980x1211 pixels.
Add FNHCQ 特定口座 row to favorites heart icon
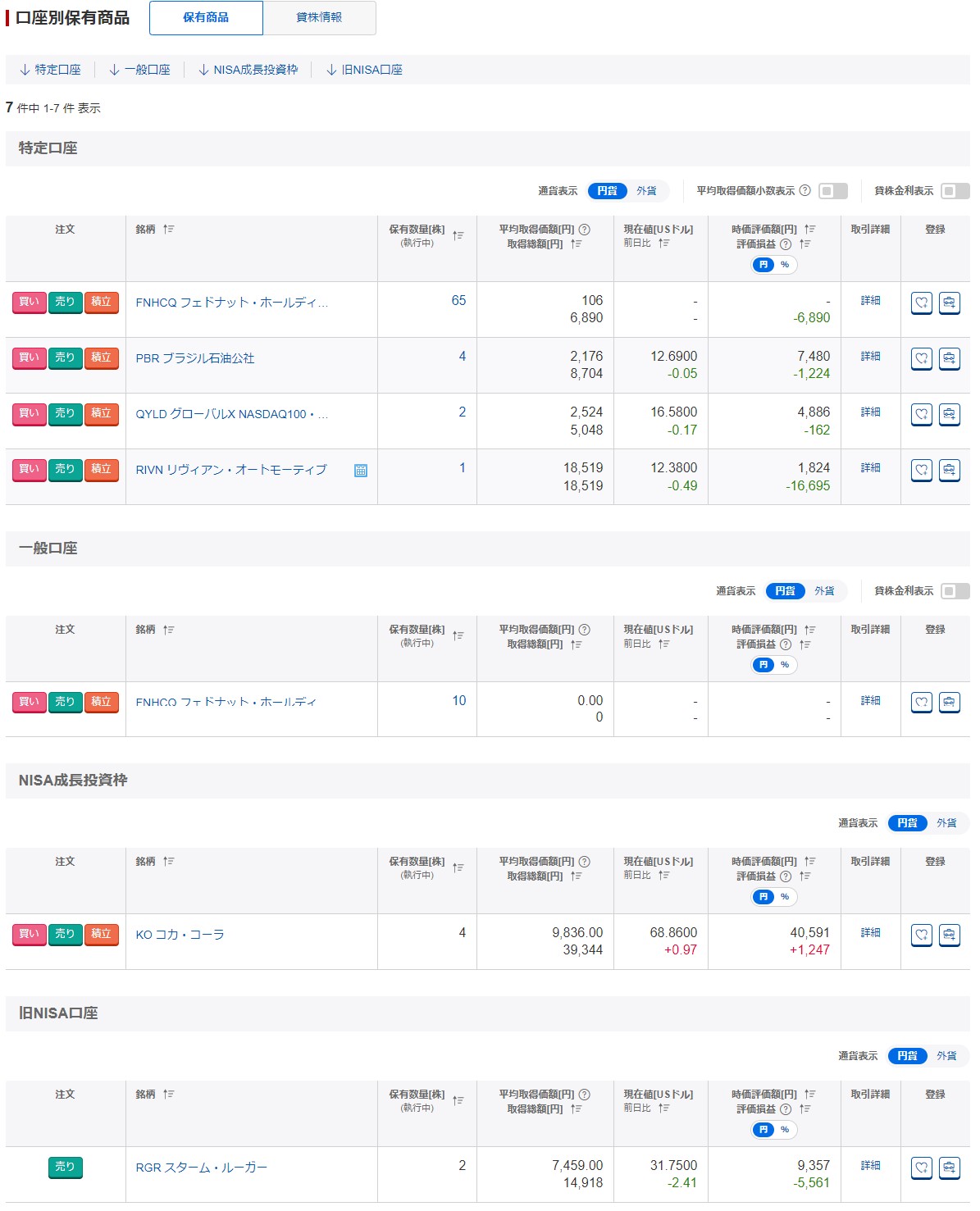[922, 303]
